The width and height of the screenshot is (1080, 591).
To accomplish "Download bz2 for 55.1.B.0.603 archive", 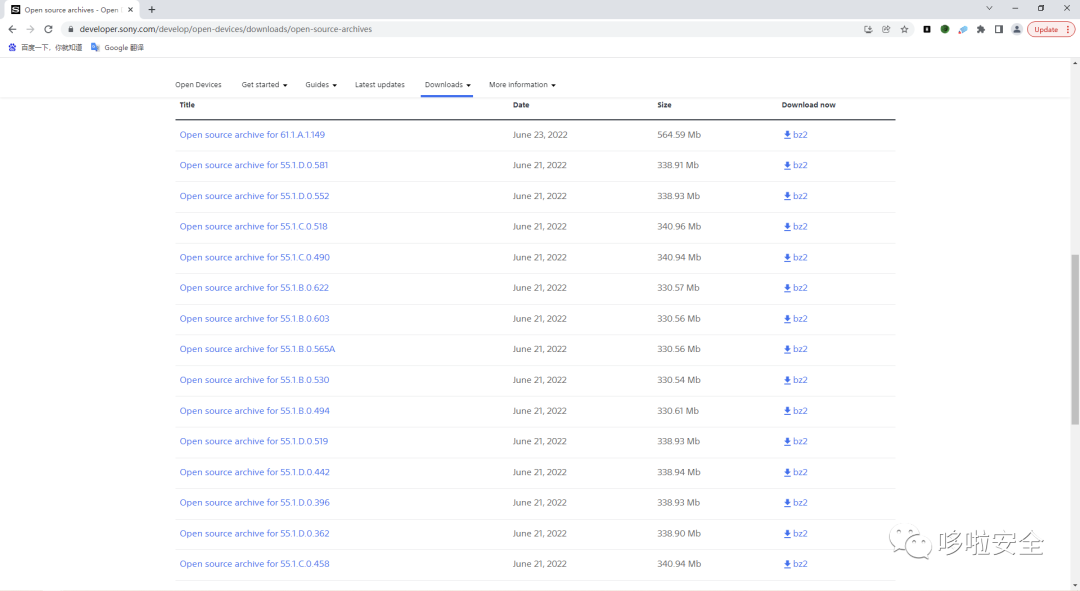I will click(x=796, y=319).
